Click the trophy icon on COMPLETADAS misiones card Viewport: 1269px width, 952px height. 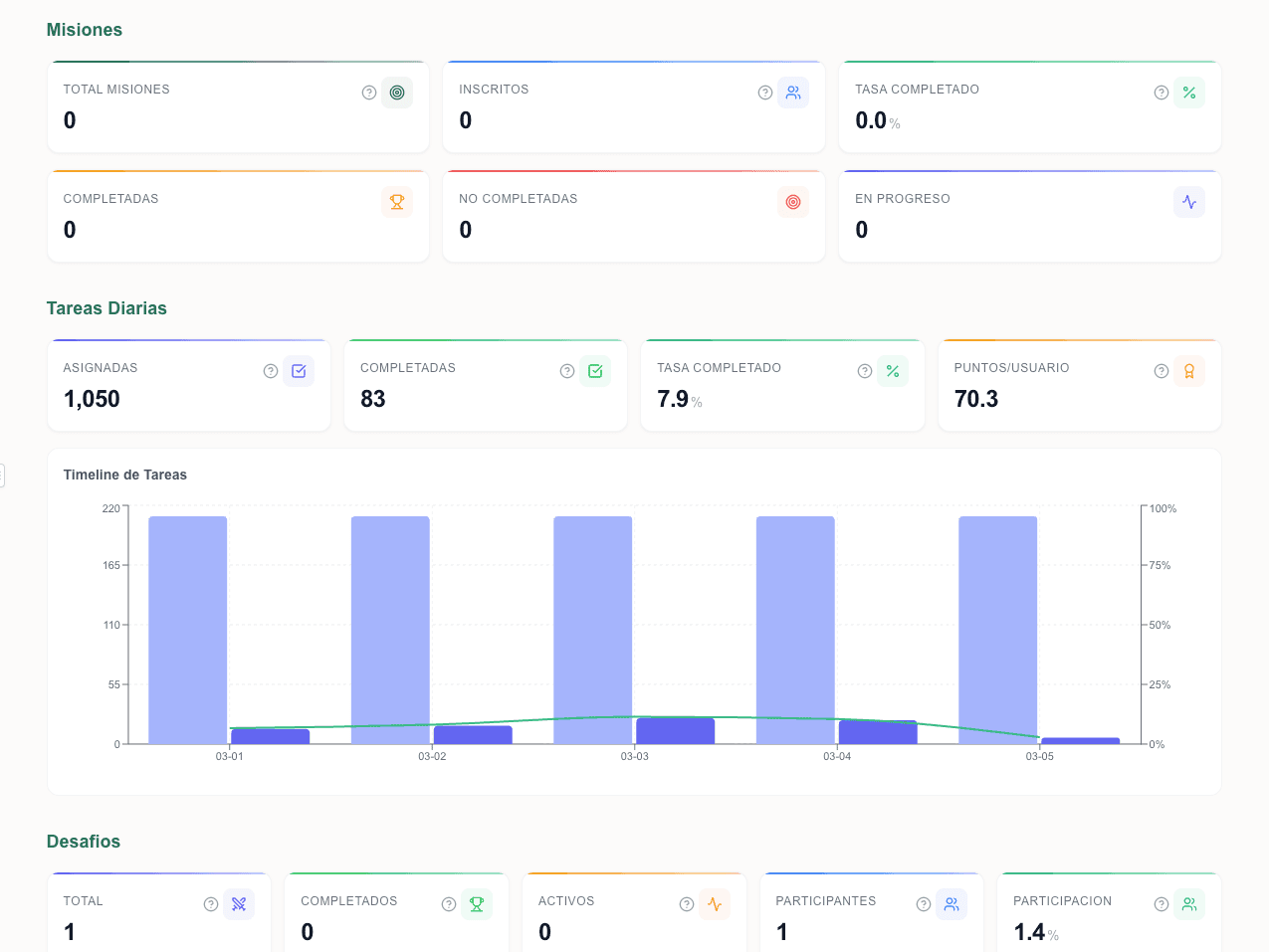click(x=397, y=201)
